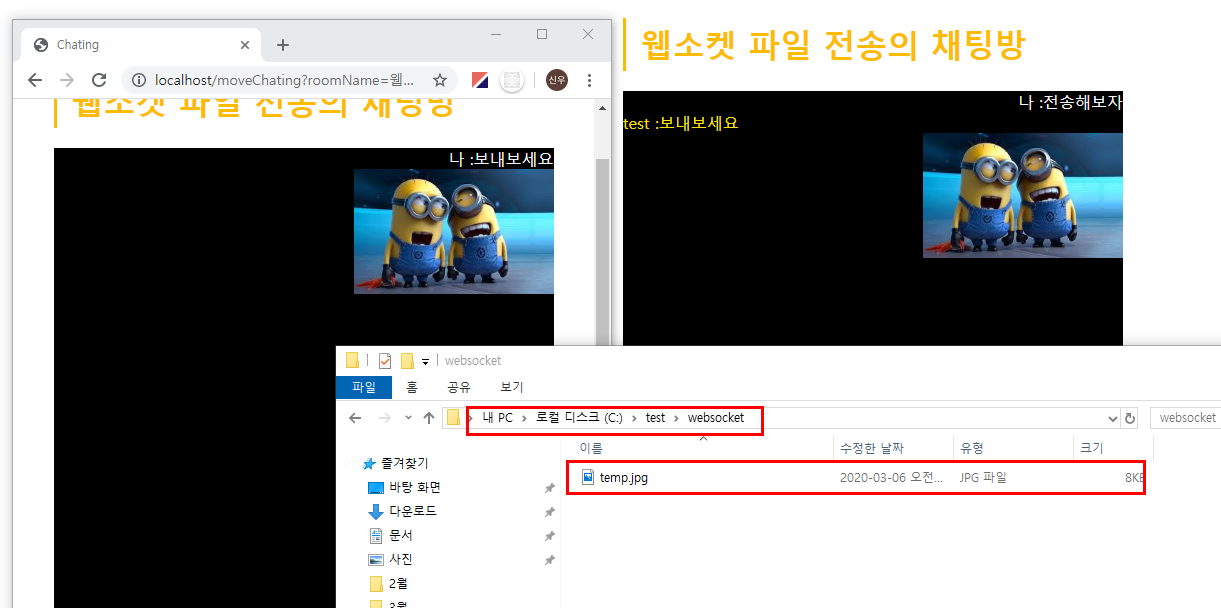Open the 보기 ribbon tab
Viewport: 1221px width, 608px height.
(512, 387)
